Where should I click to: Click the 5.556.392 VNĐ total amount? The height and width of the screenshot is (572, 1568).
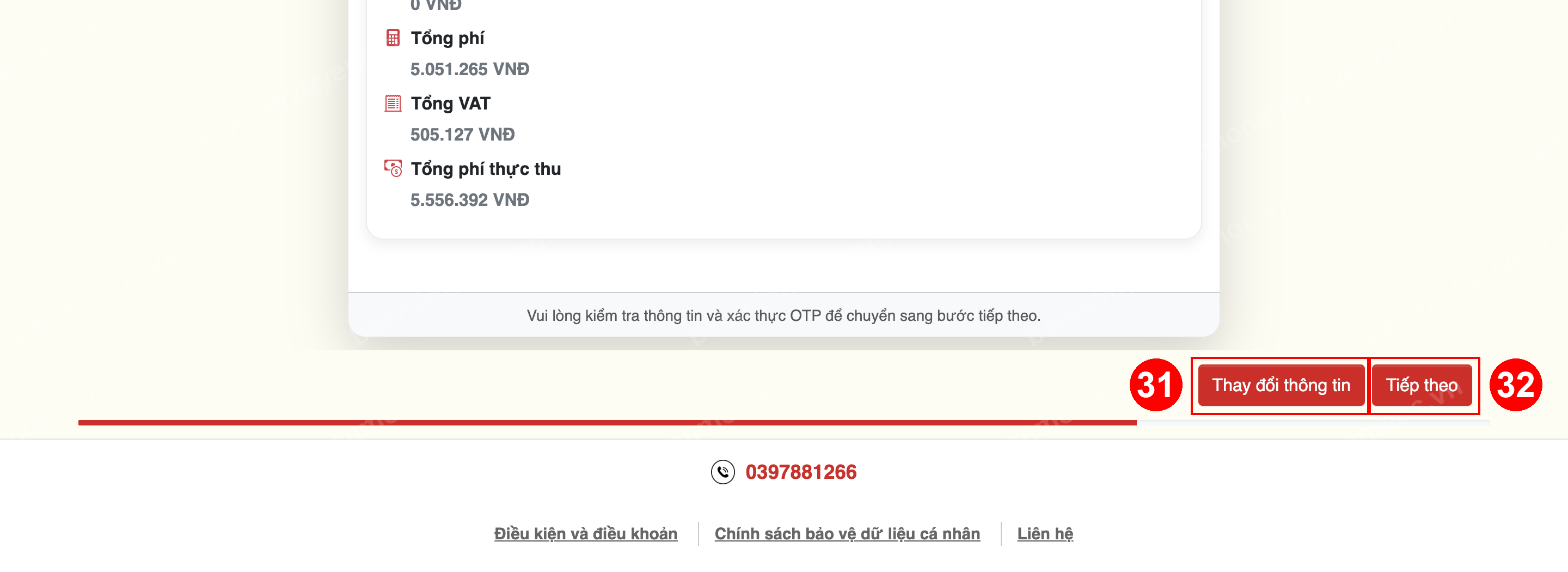pos(469,200)
